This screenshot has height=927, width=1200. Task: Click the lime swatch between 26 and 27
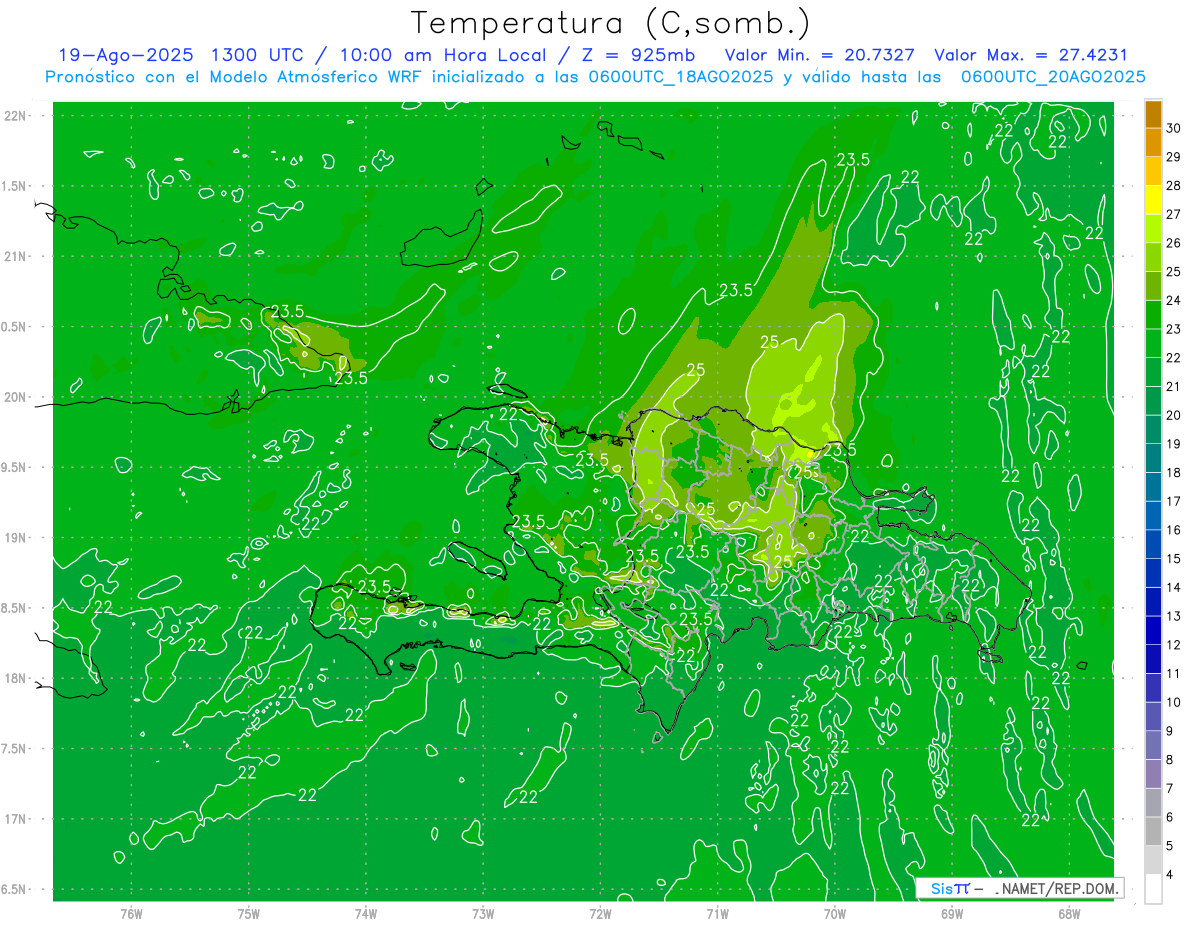(1153, 229)
